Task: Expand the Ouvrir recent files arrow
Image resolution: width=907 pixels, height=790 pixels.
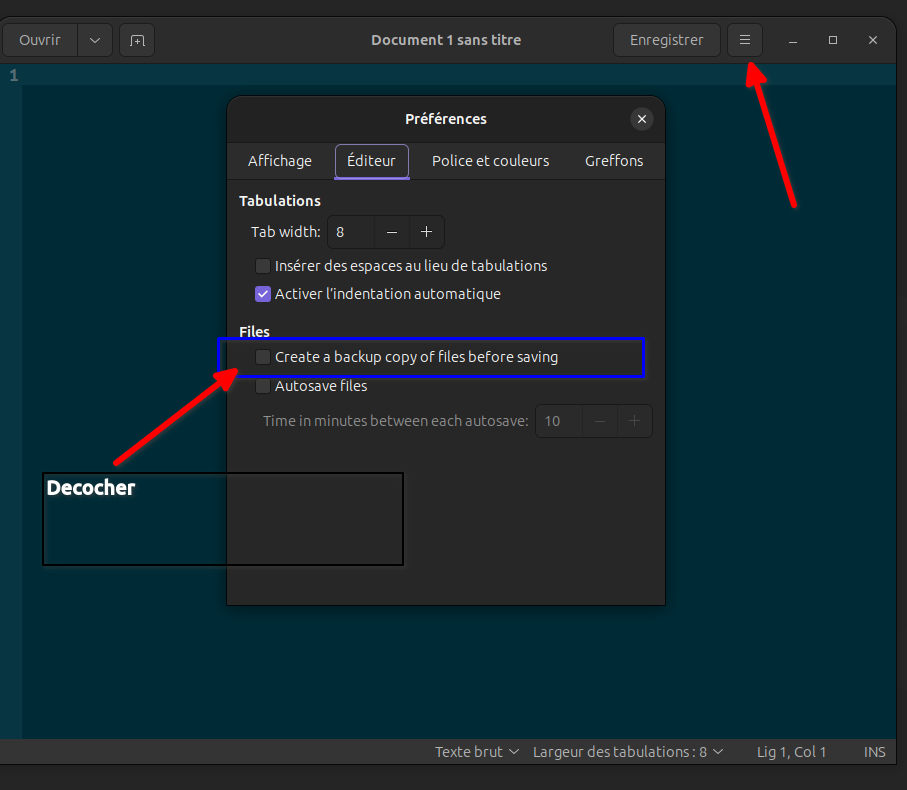Action: coord(95,40)
